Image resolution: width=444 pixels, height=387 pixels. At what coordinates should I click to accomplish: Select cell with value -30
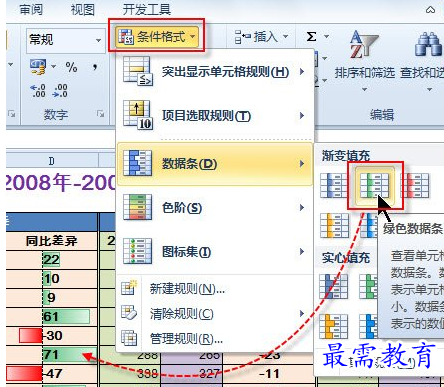52,335
